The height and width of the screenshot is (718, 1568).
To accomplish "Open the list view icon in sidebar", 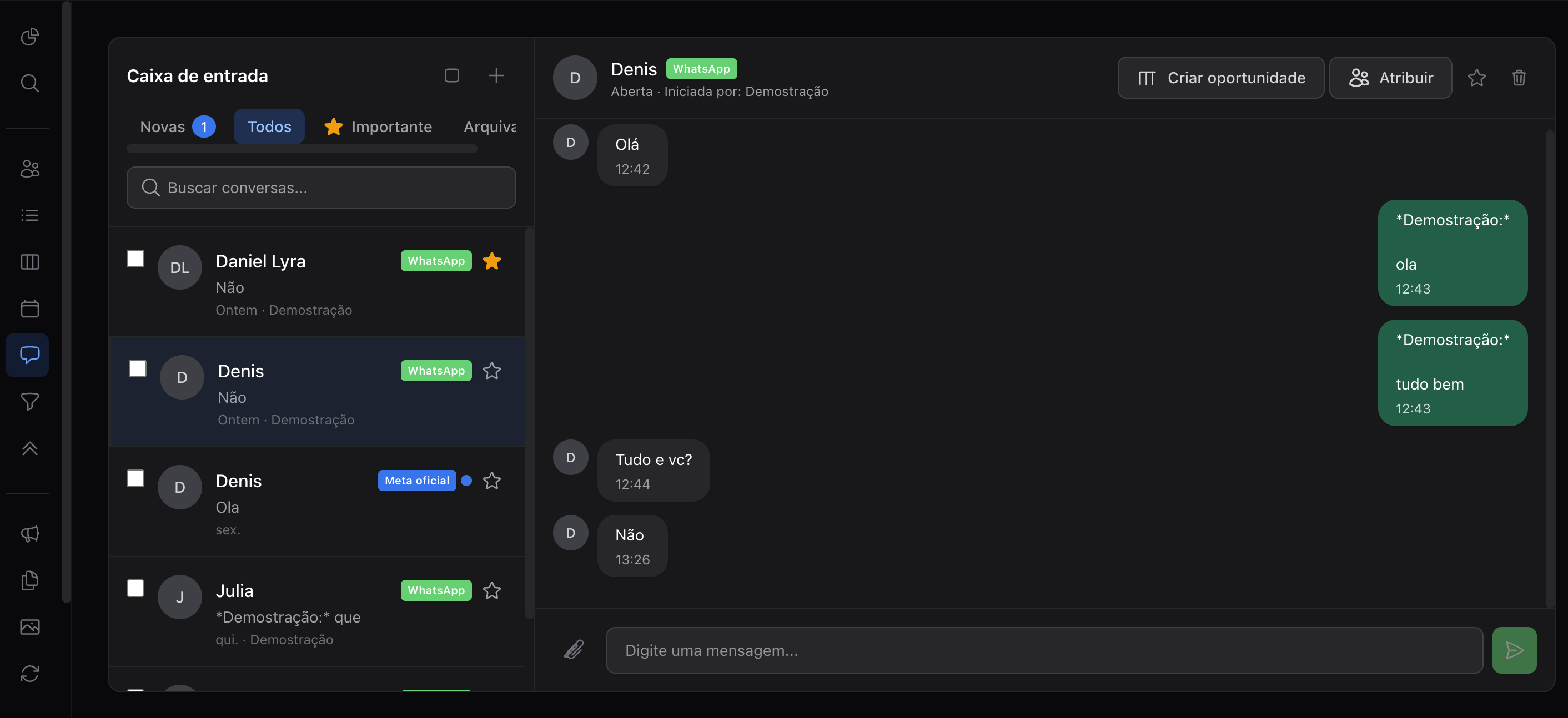I will click(29, 215).
